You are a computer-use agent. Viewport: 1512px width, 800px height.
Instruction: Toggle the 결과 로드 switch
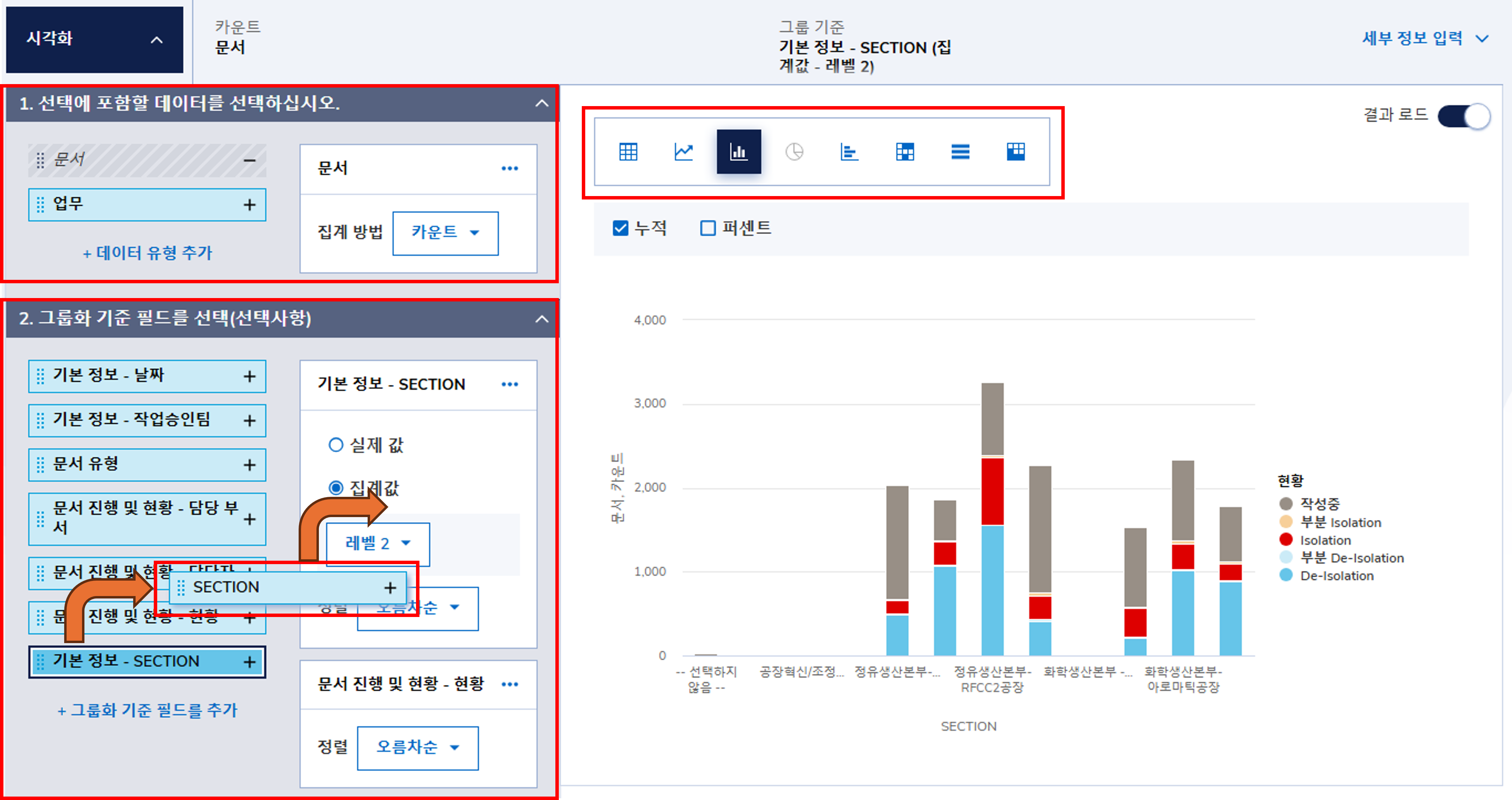1464,116
